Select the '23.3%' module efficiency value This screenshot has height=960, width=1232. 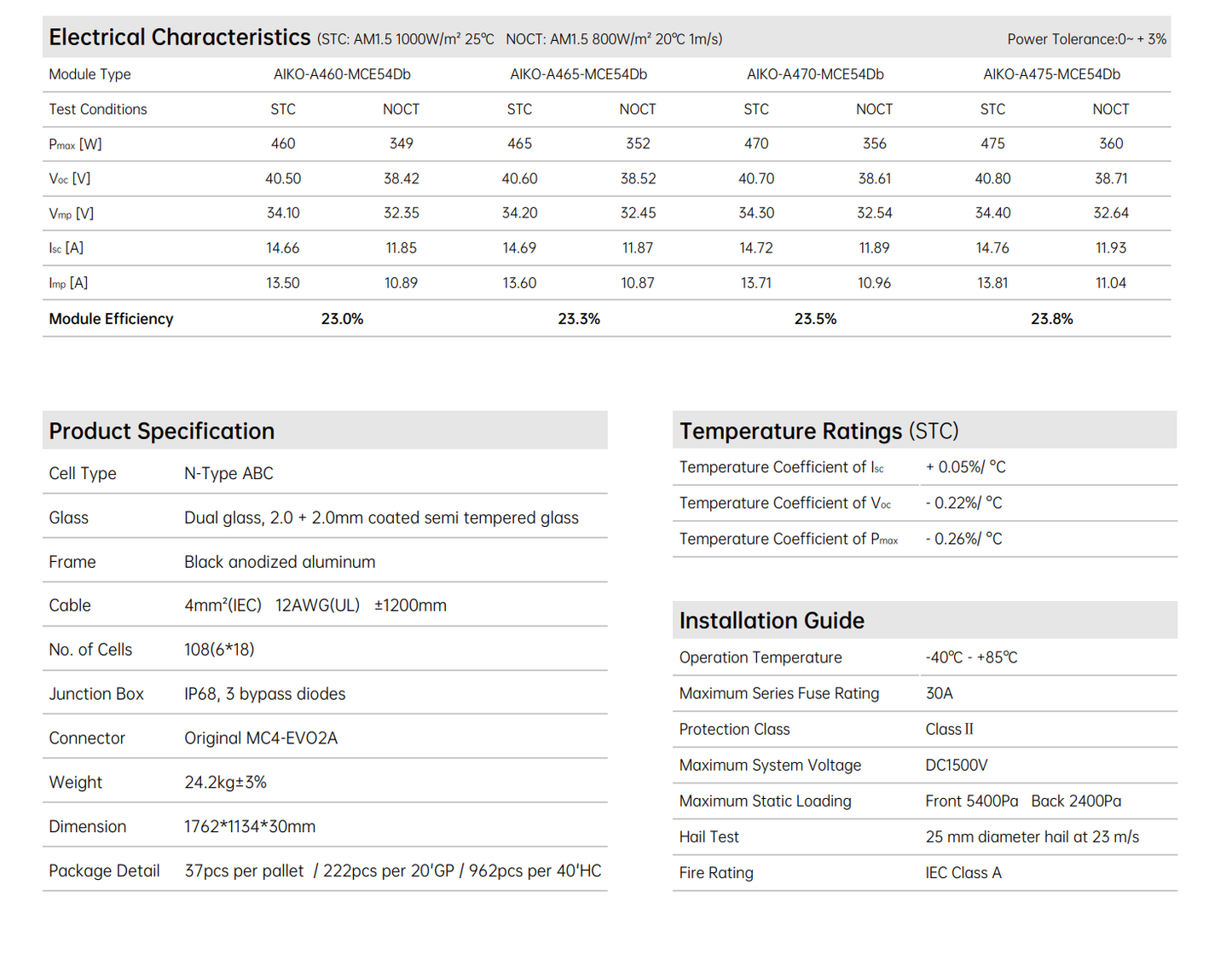(x=579, y=319)
